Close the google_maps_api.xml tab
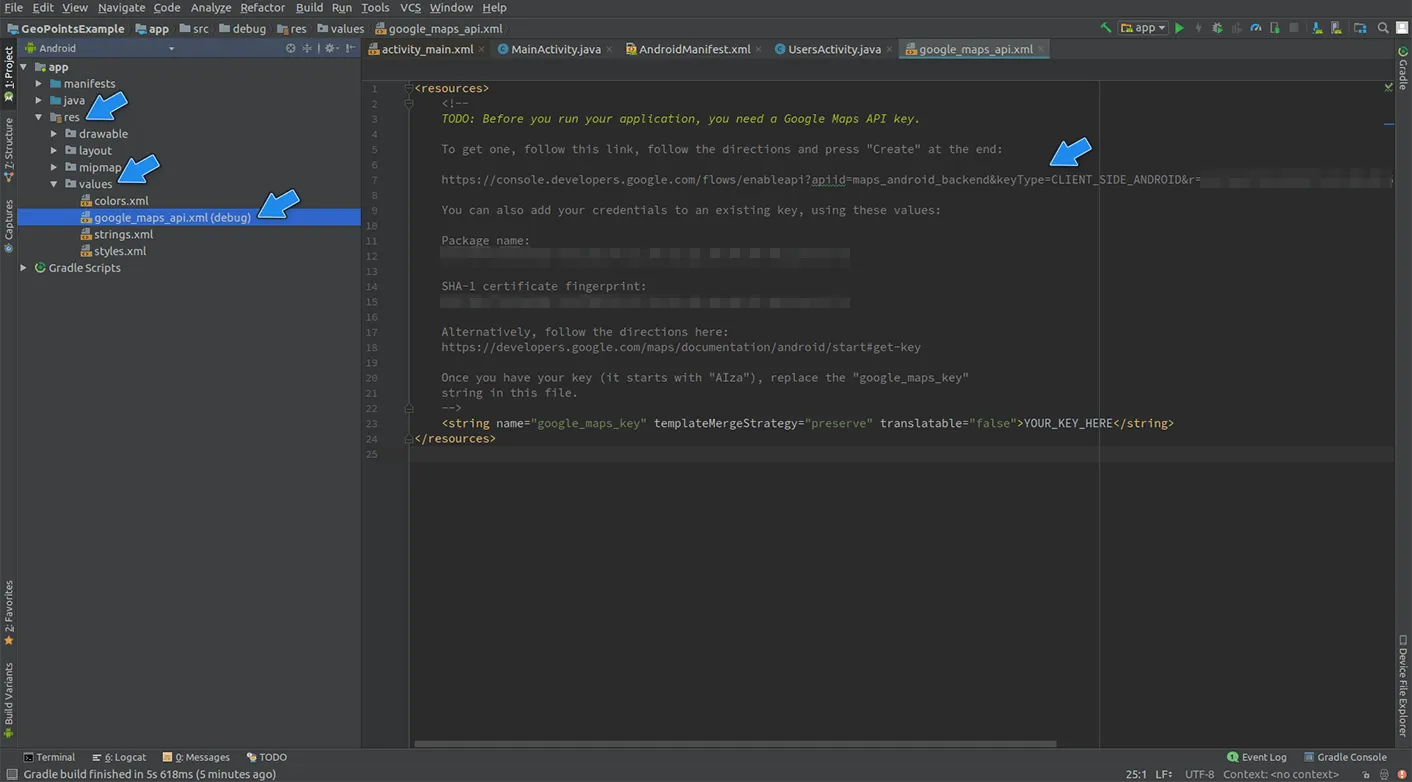1412x782 pixels. 1041,49
